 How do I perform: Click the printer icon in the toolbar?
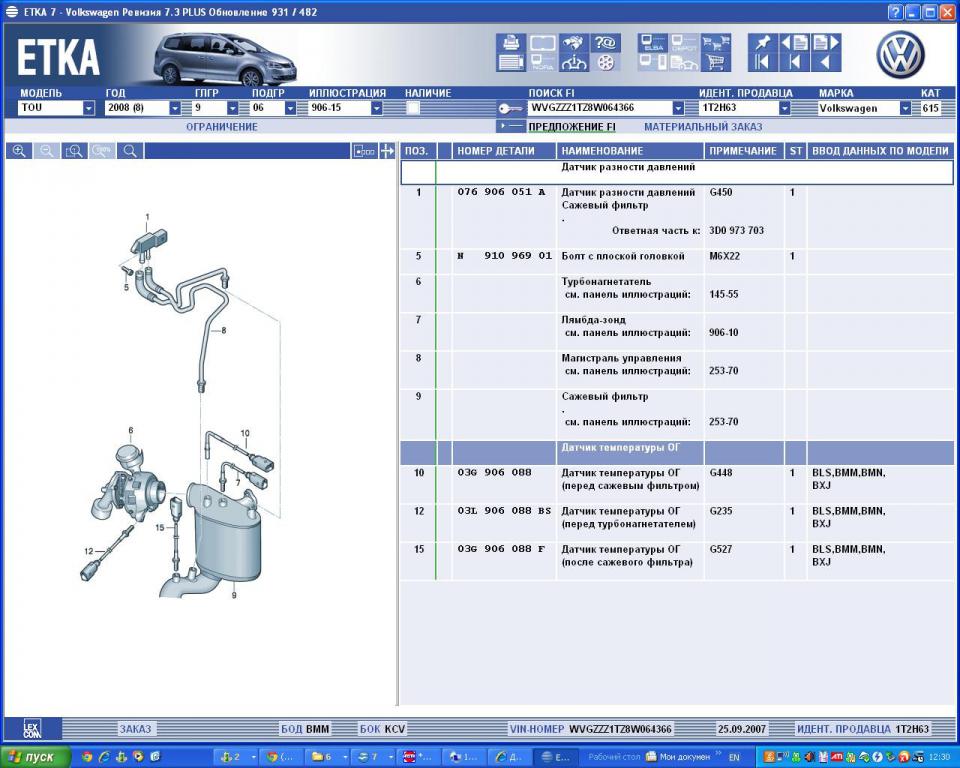[511, 42]
